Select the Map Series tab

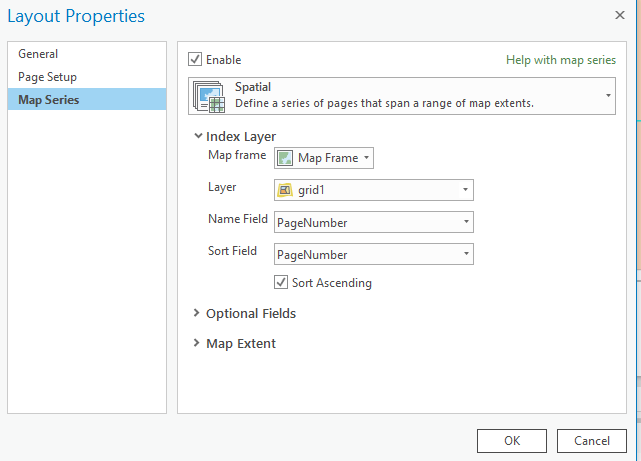tap(48, 99)
